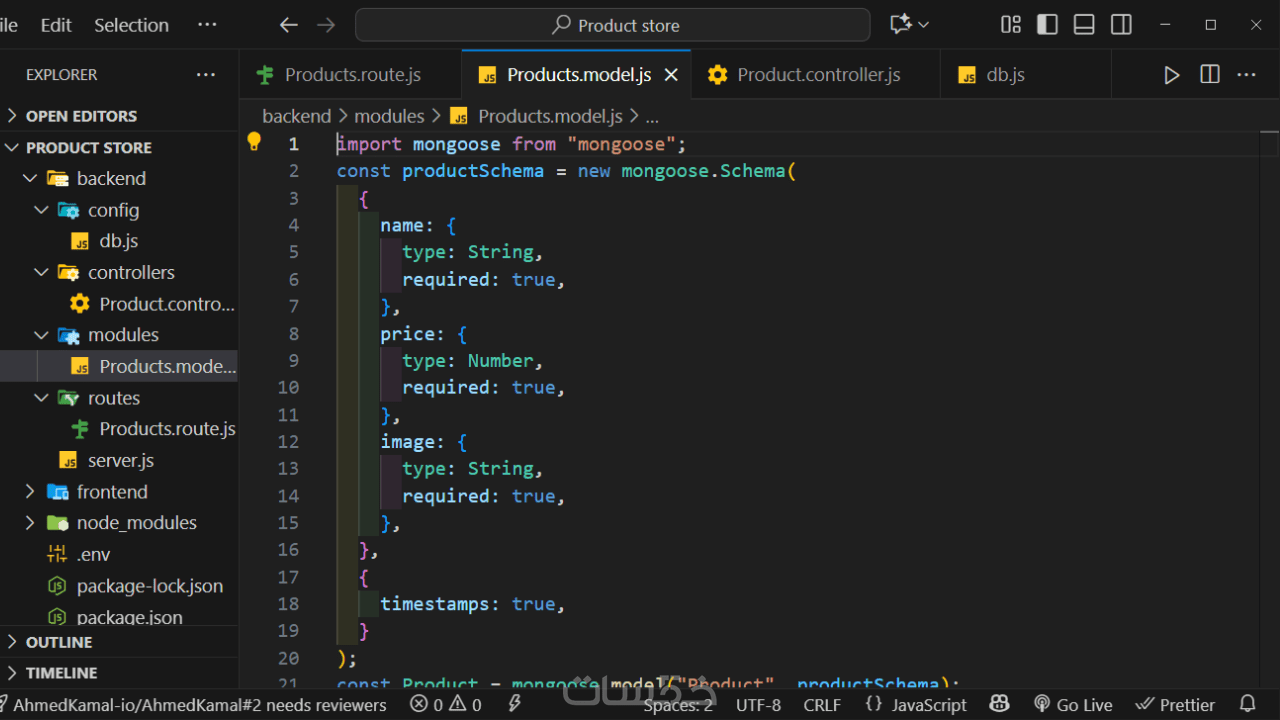
Task: Click the lightbulb code action icon
Action: 254,142
